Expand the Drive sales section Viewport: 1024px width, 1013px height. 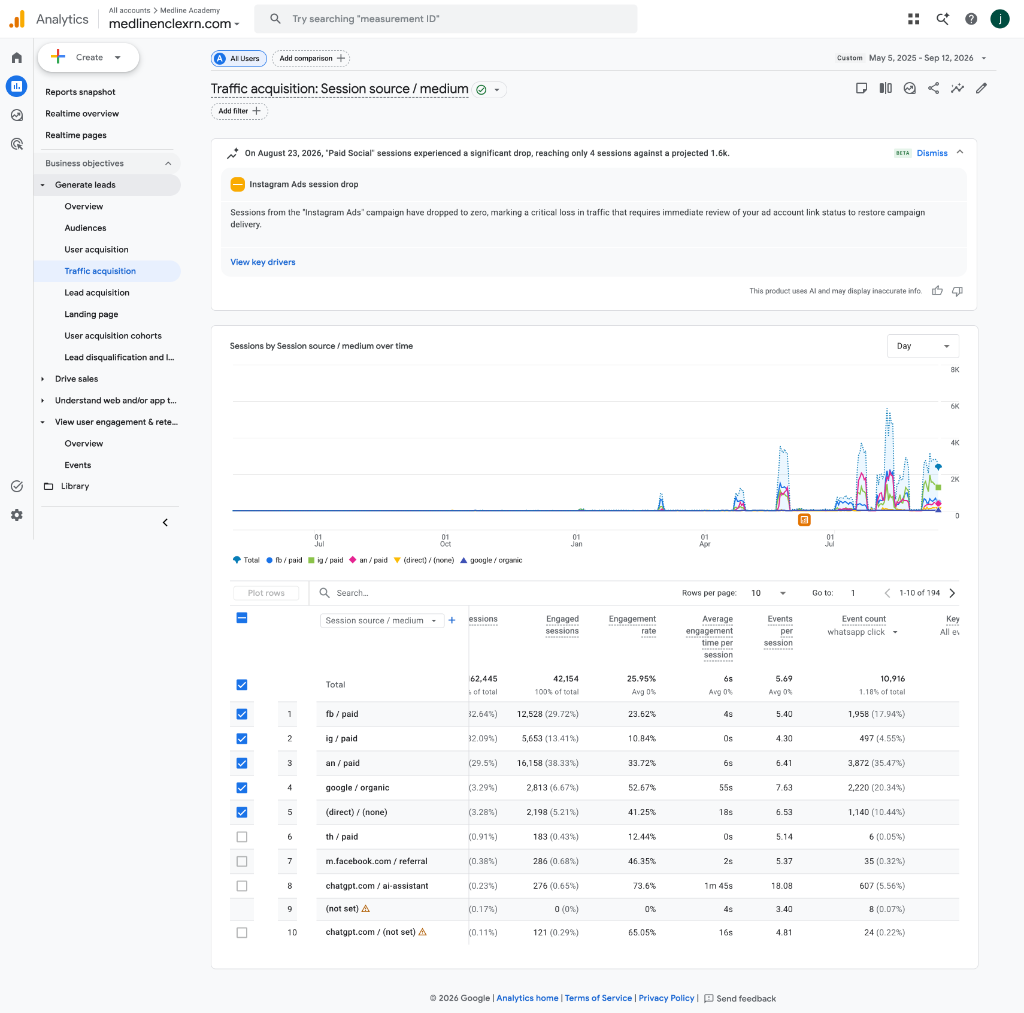(42, 379)
